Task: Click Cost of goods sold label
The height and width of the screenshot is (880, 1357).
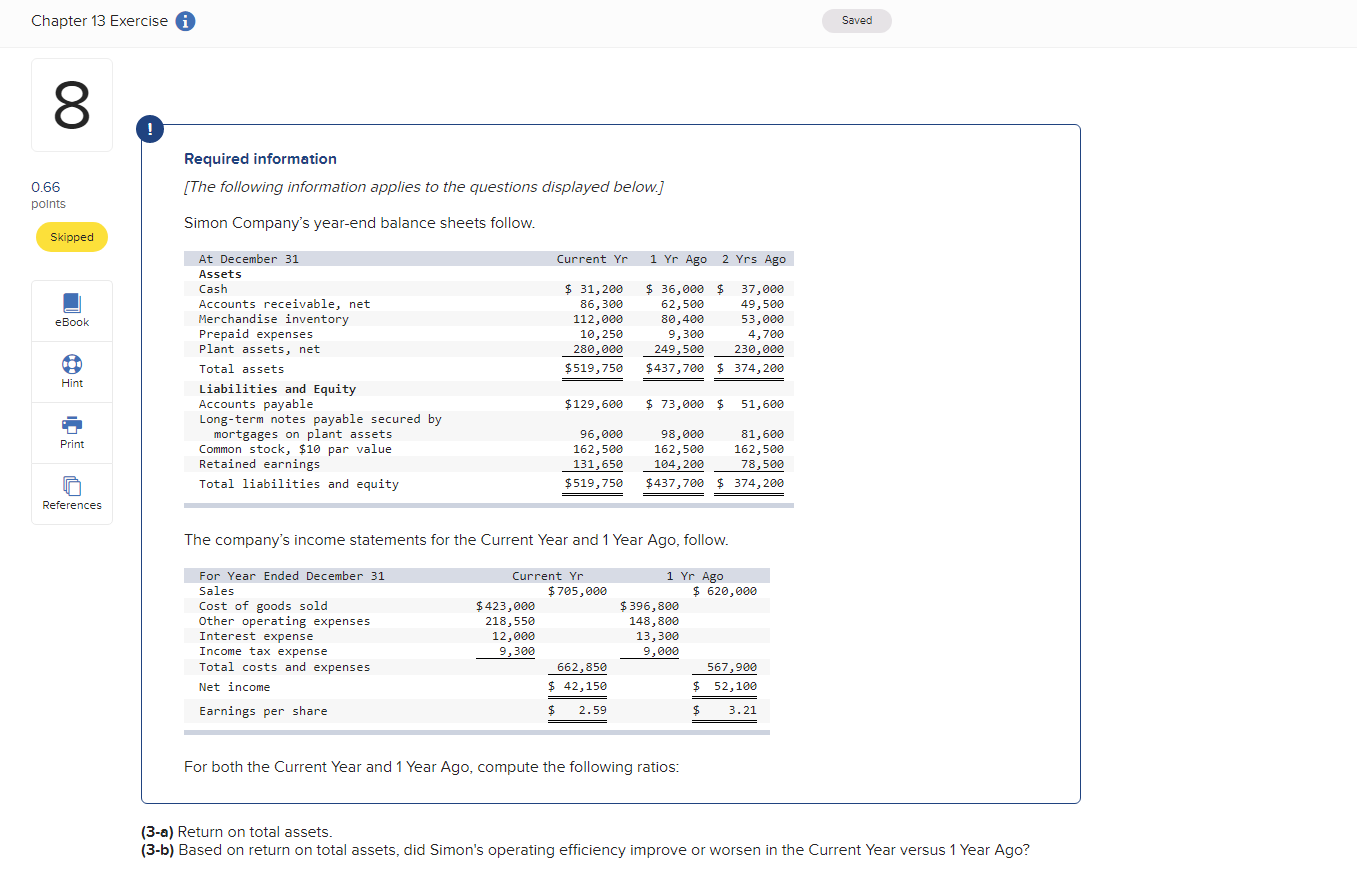Action: 263,606
